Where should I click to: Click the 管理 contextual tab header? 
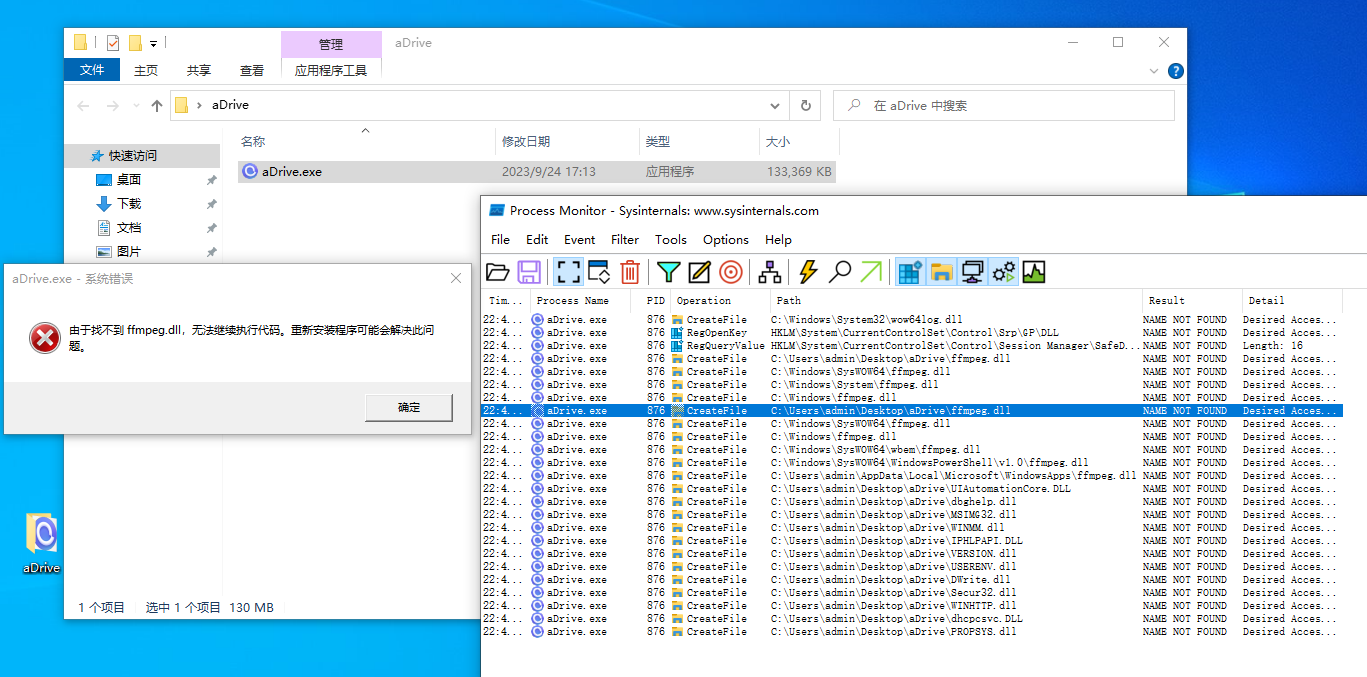click(331, 44)
